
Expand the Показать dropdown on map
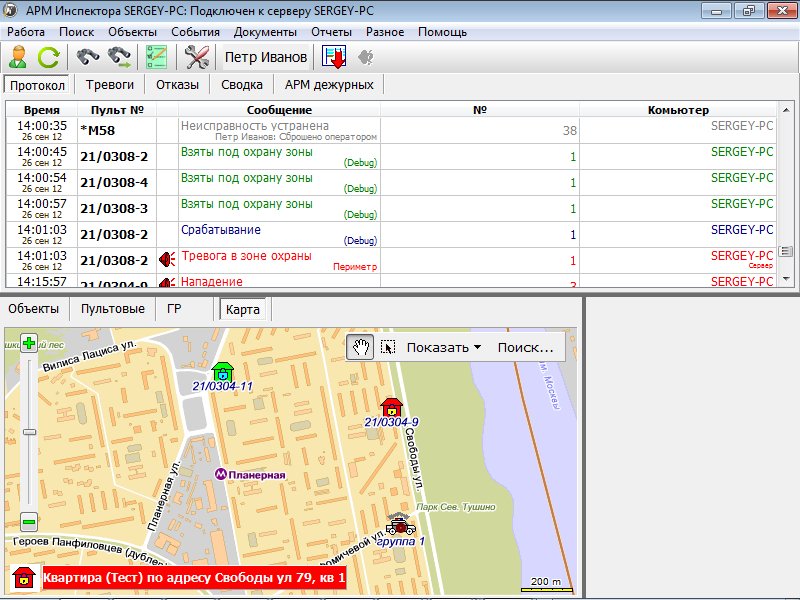(444, 347)
